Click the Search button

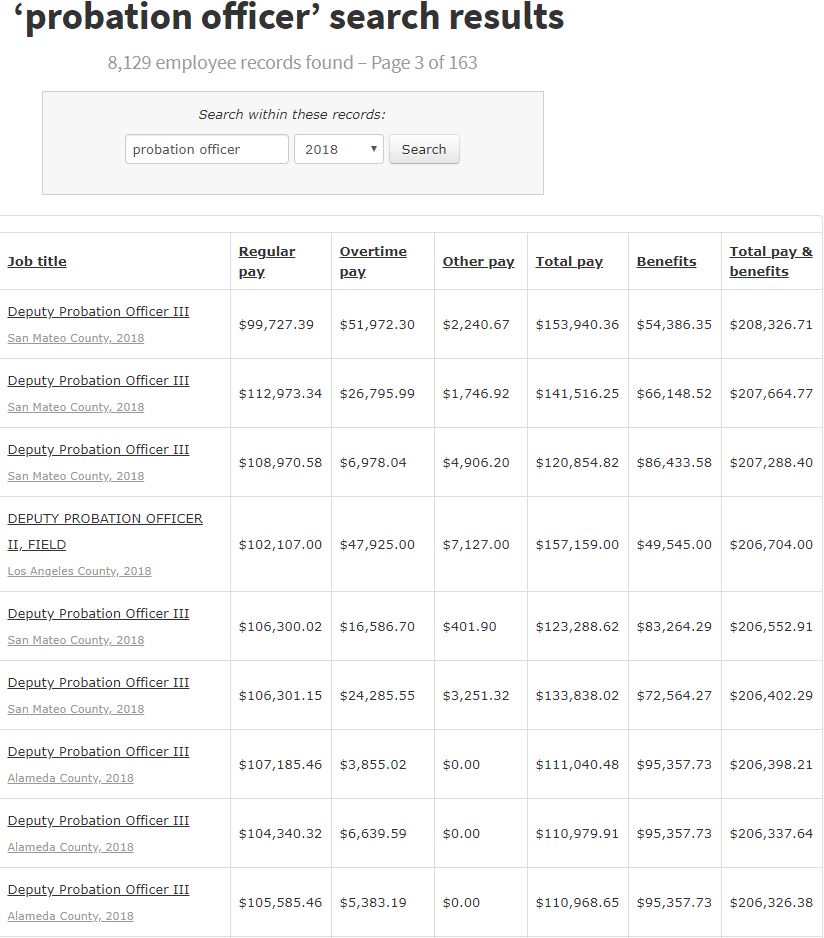(424, 149)
